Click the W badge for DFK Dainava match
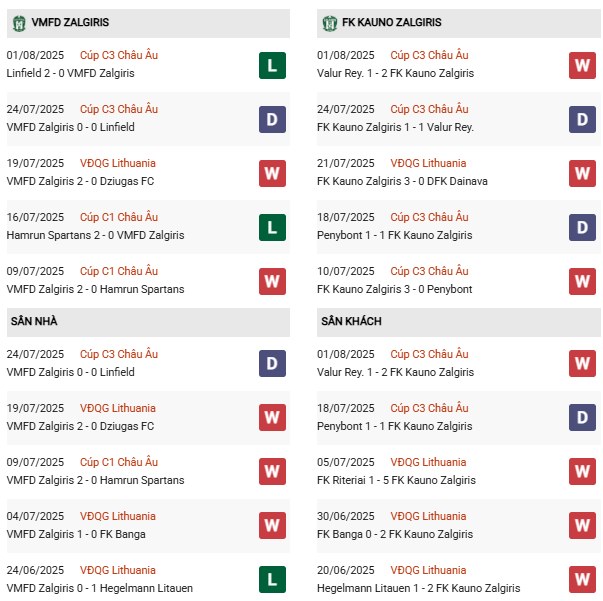This screenshot has height=601, width=603. pos(582,174)
